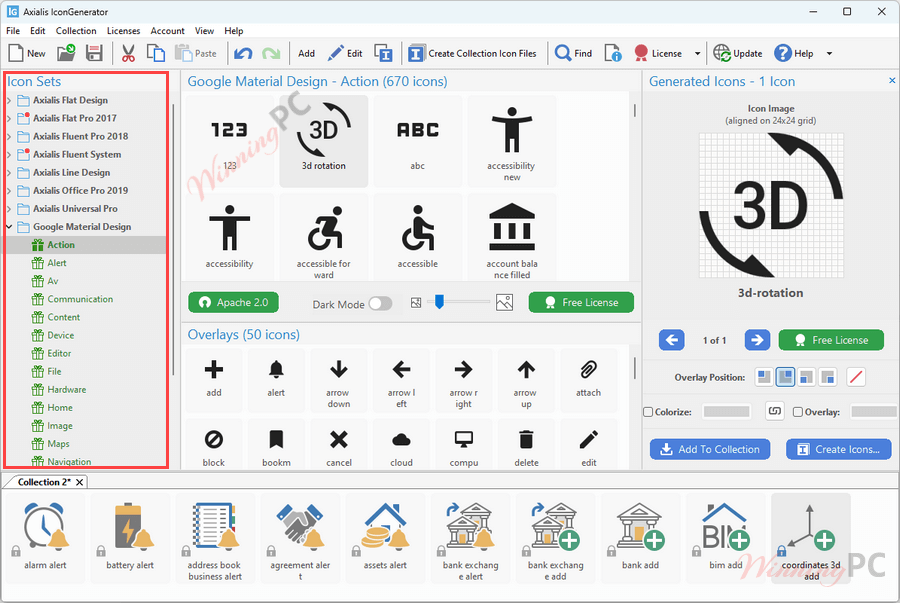Enable the Colorize checkbox
This screenshot has width=900, height=603.
[x=648, y=412]
